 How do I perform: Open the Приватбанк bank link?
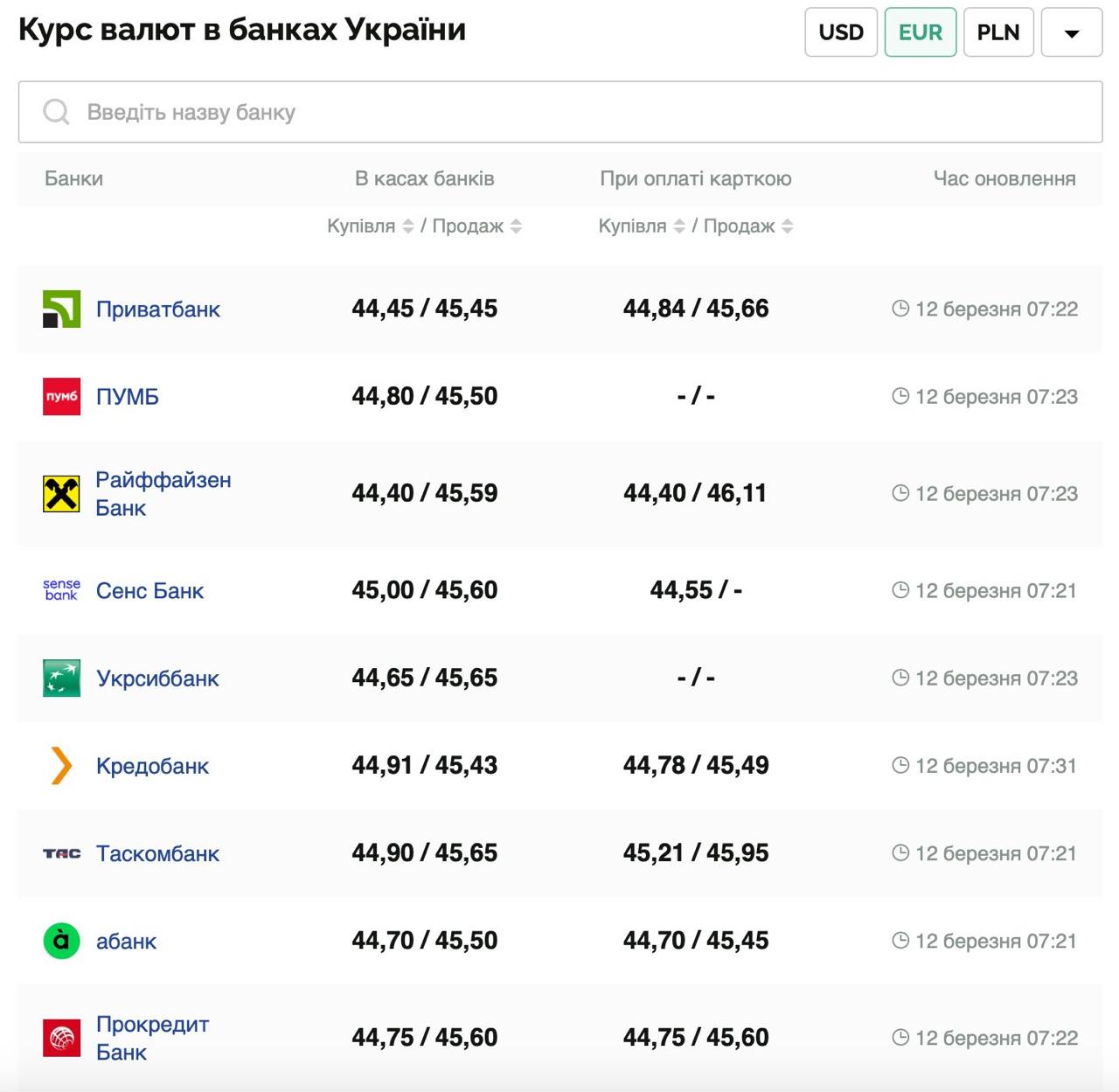(158, 310)
